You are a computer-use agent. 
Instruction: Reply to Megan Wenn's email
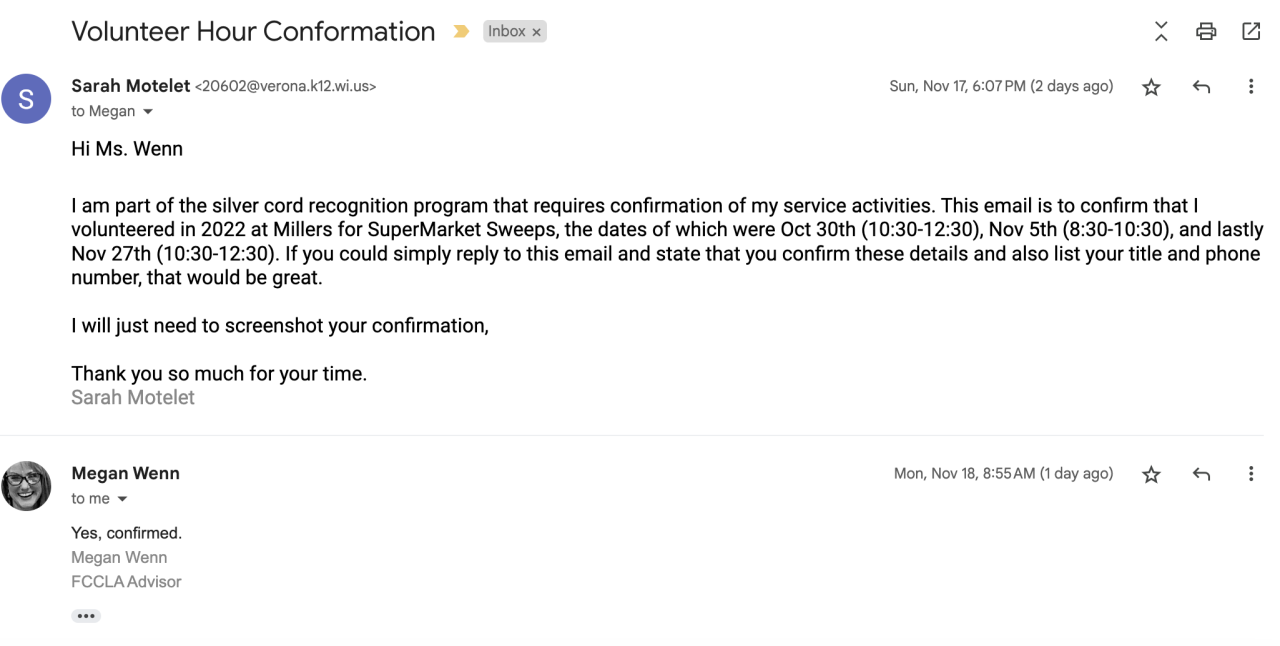[1201, 475]
